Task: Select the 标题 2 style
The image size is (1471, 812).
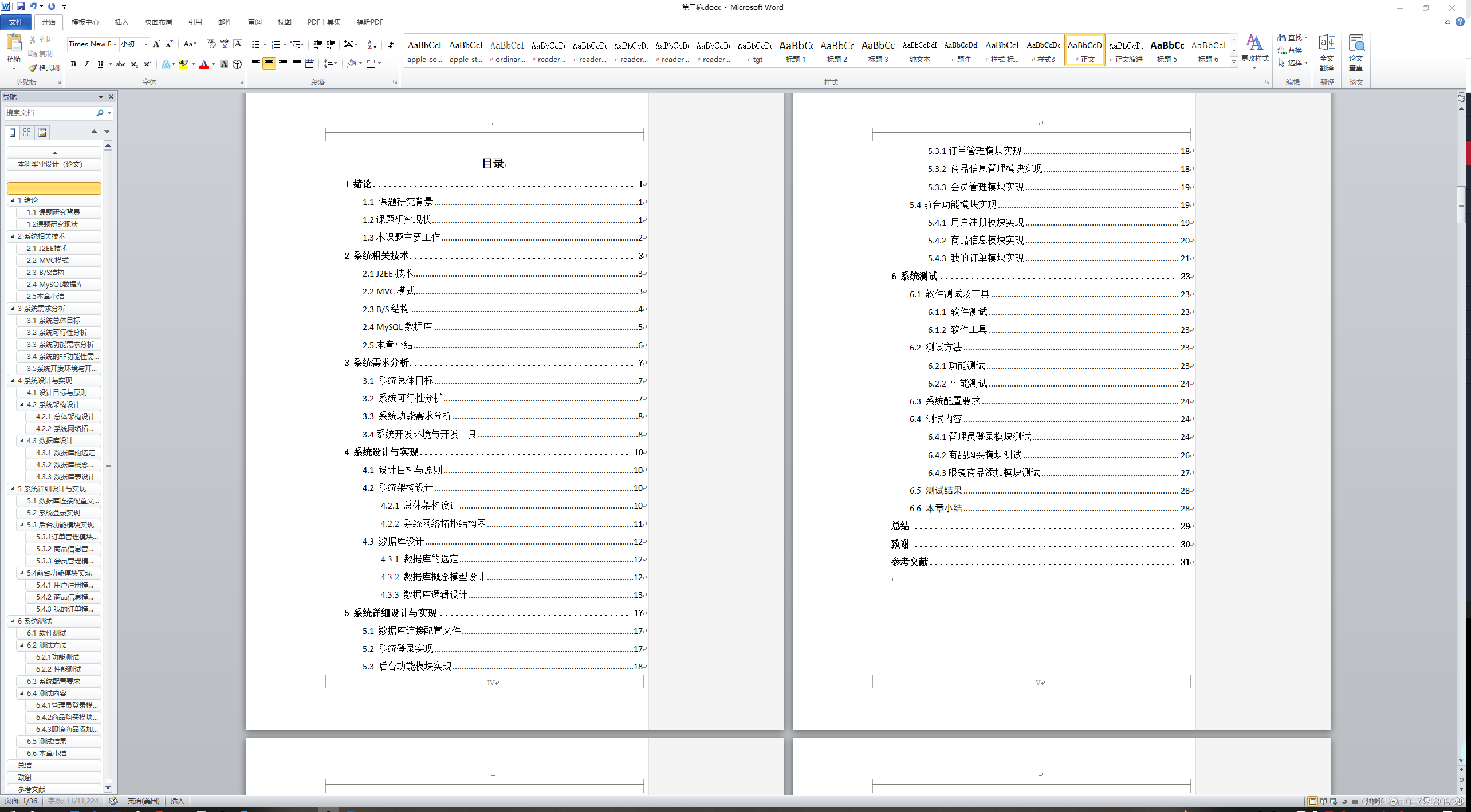Action: pyautogui.click(x=837, y=50)
